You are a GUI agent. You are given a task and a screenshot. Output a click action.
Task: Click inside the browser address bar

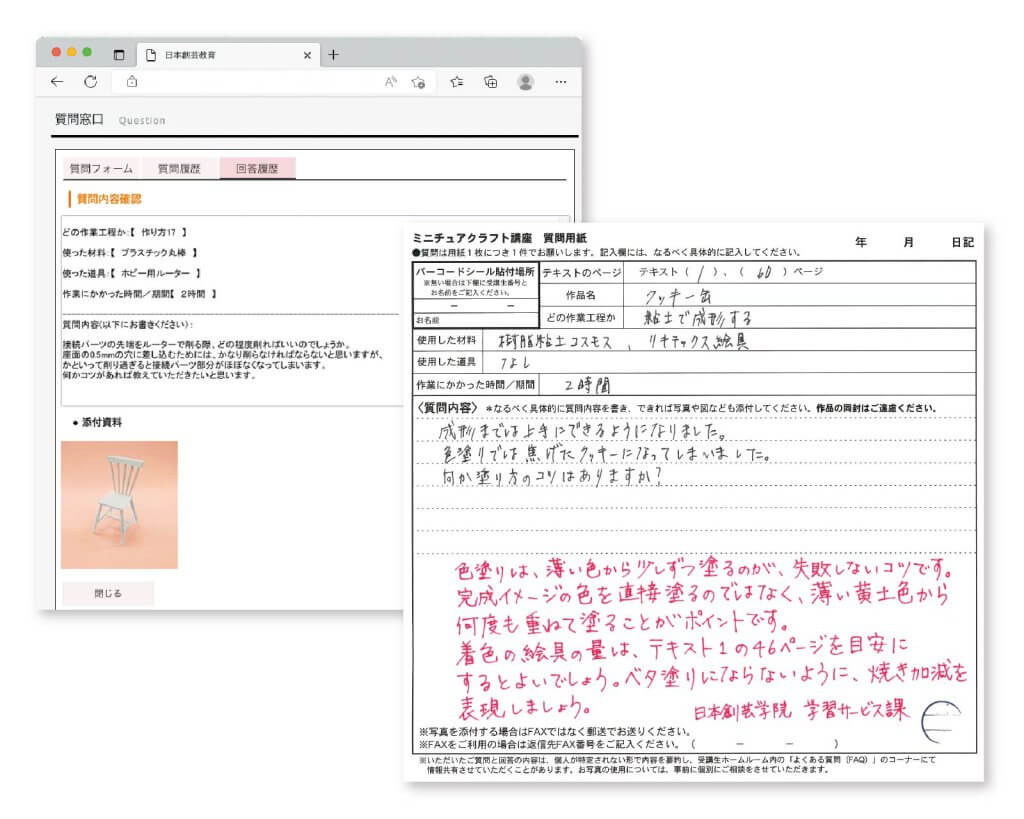(250, 82)
